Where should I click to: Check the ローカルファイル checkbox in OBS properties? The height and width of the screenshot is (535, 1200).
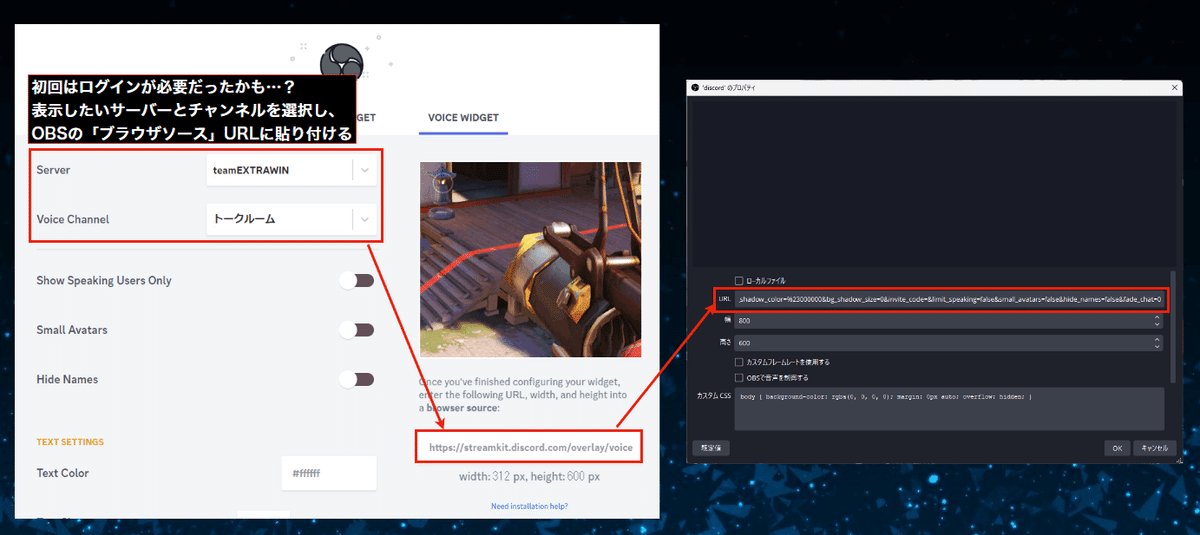pos(738,281)
